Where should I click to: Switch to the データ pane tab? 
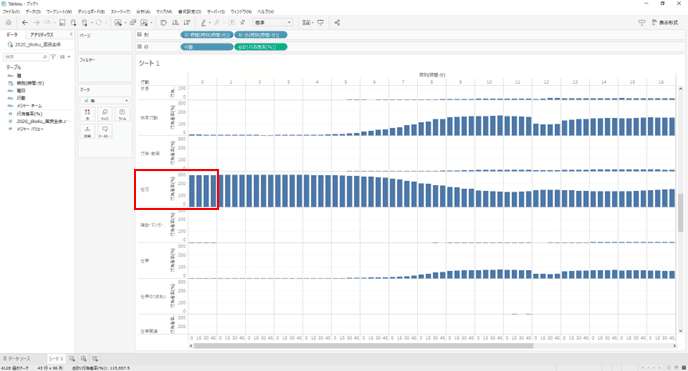coord(12,35)
